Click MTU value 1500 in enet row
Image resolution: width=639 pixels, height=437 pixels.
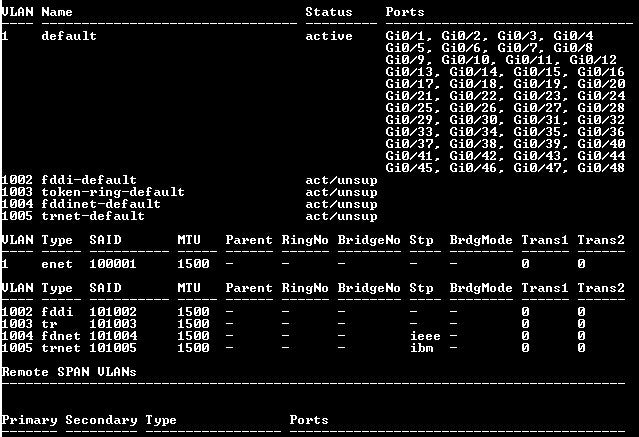coord(193,264)
